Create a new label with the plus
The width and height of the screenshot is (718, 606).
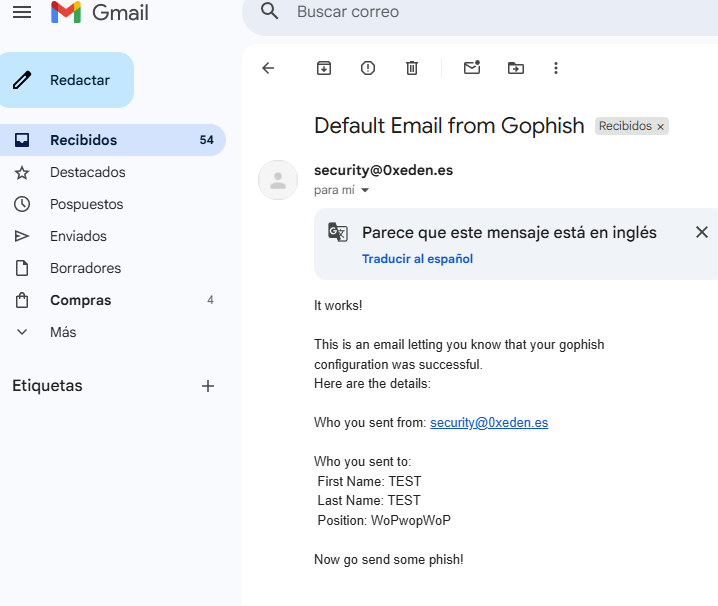[x=208, y=386]
